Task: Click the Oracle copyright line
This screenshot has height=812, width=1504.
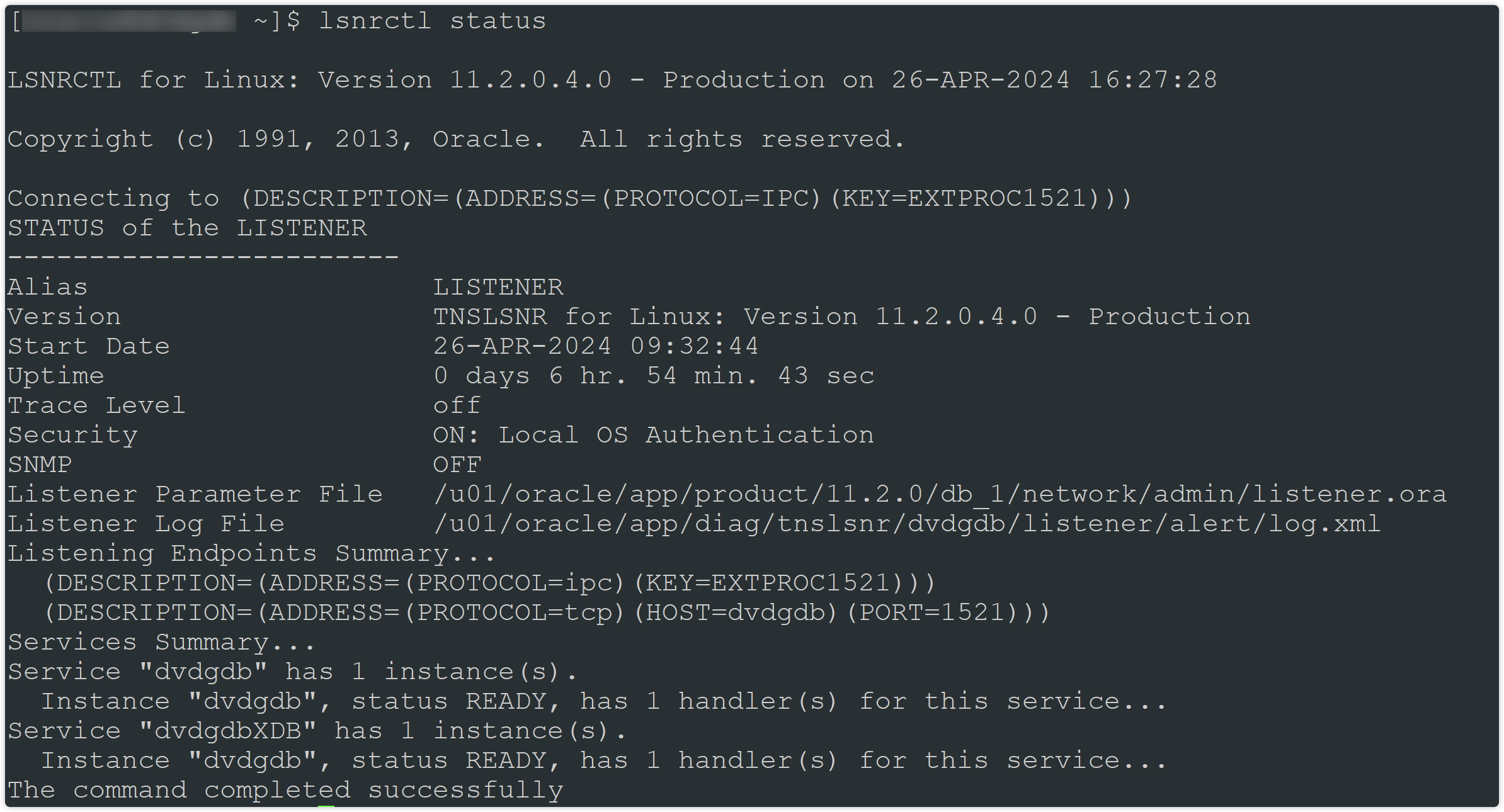Action: coord(456,139)
